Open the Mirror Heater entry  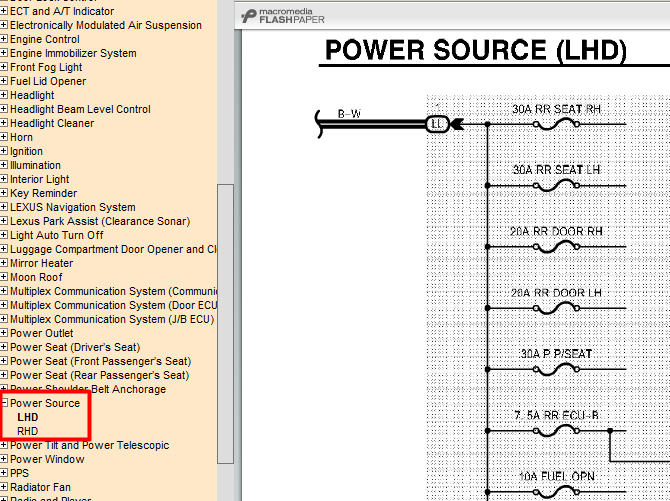coord(41,263)
